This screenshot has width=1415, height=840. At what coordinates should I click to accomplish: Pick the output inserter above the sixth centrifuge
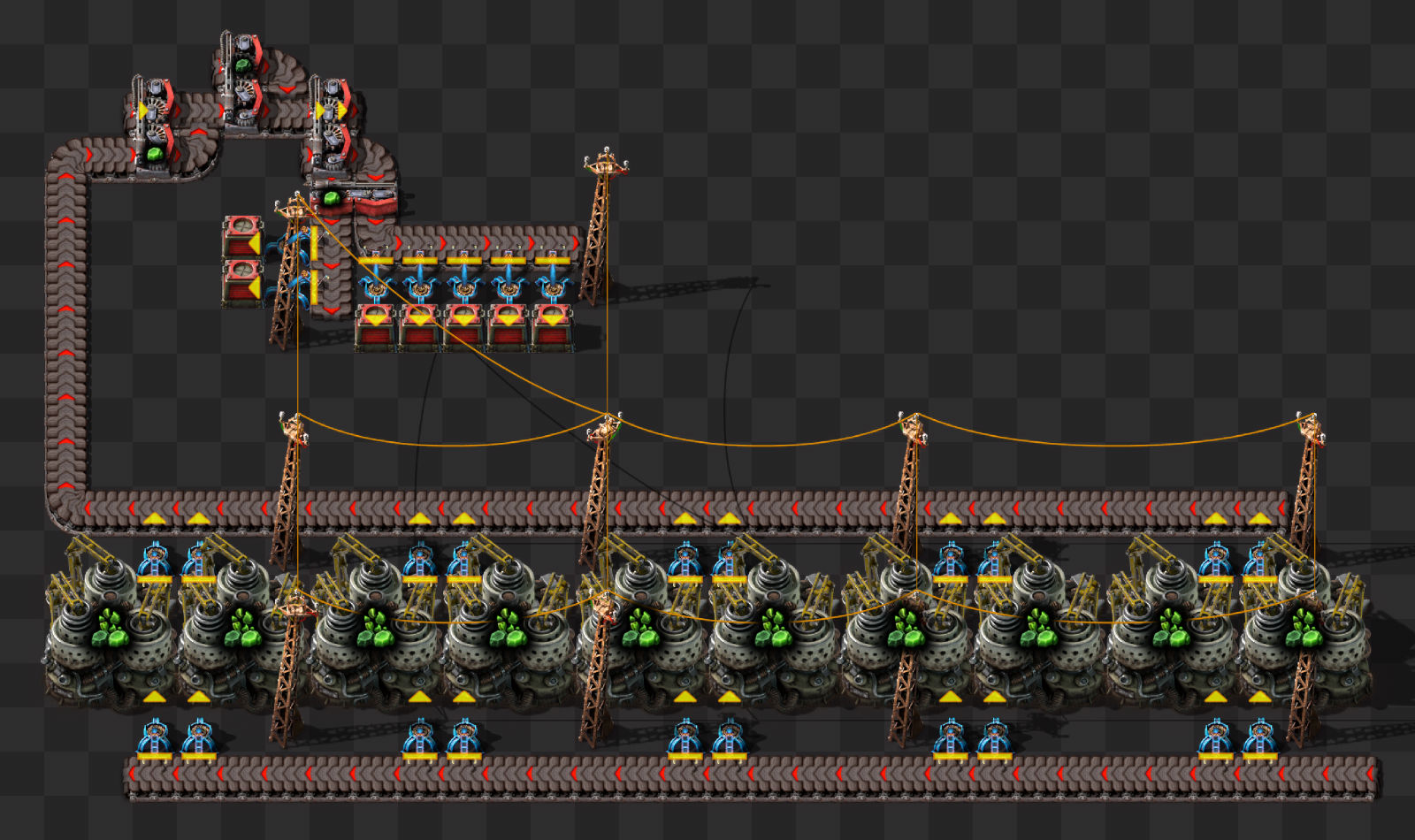tap(730, 561)
